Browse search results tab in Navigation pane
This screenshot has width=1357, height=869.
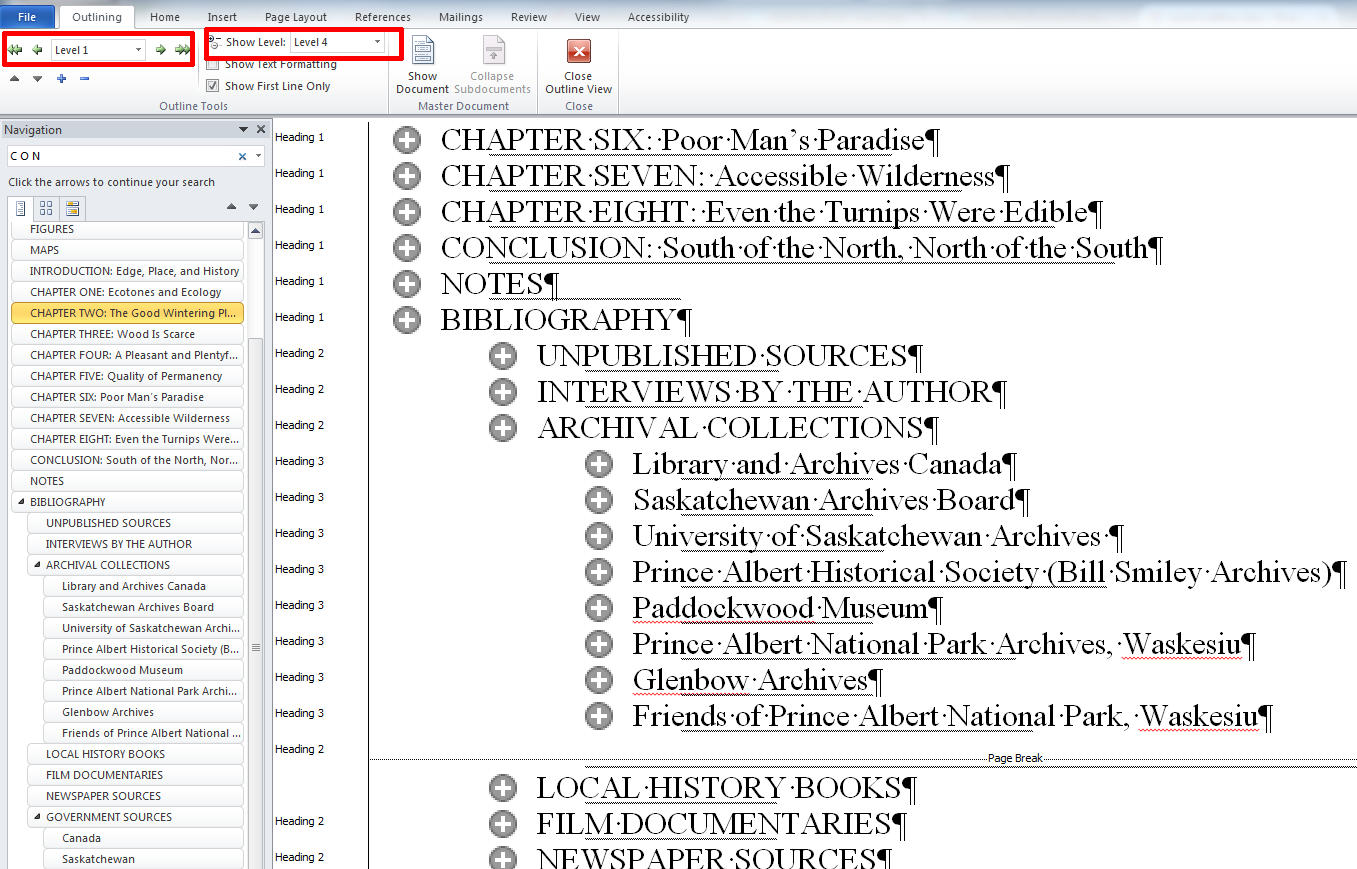[72, 208]
